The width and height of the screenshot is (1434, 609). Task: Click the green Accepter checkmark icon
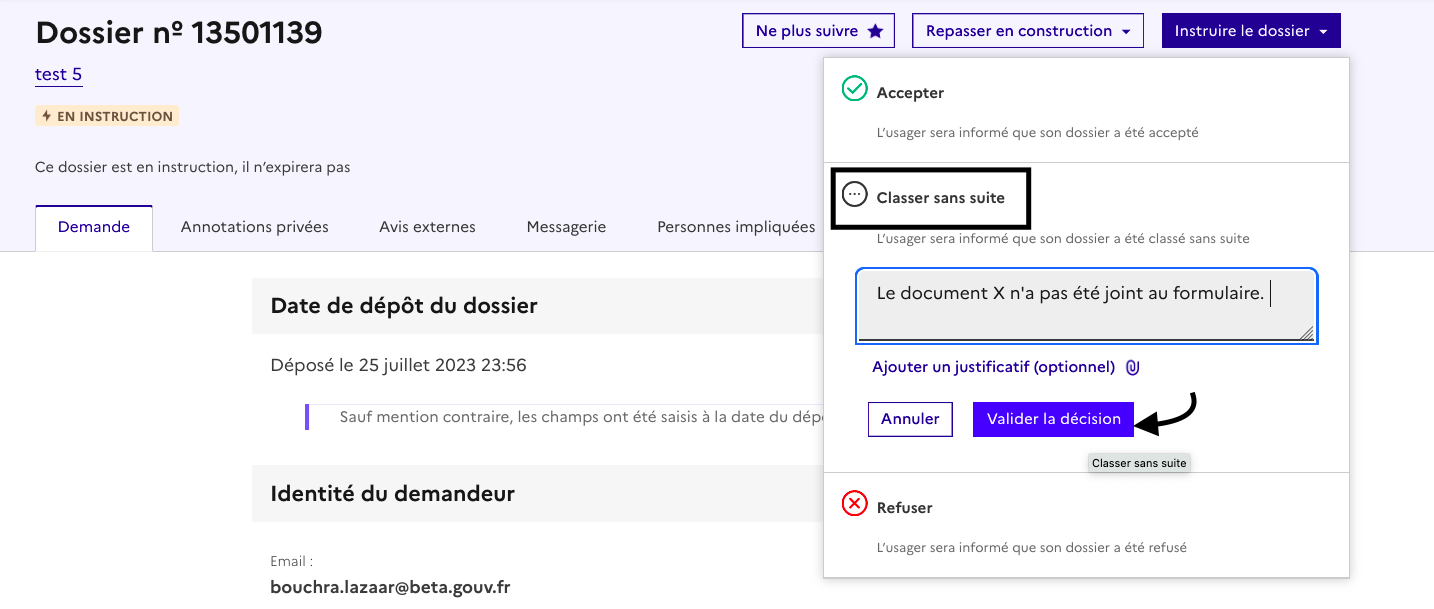point(854,89)
